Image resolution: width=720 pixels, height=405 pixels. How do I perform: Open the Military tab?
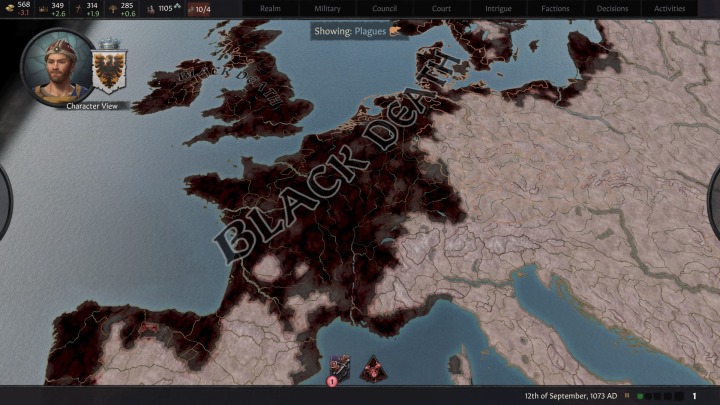pos(327,9)
